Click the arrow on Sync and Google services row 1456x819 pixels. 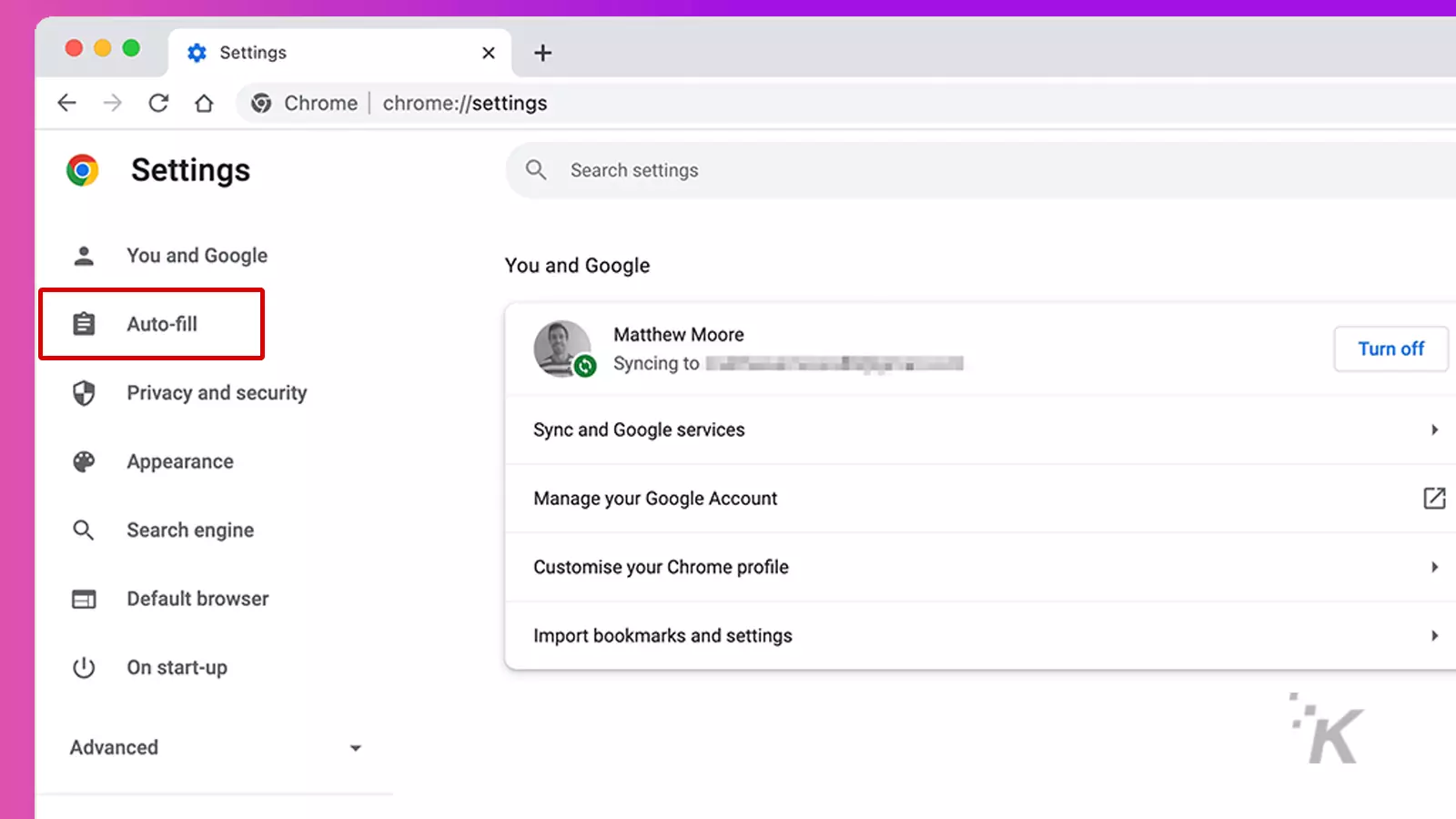click(1434, 430)
